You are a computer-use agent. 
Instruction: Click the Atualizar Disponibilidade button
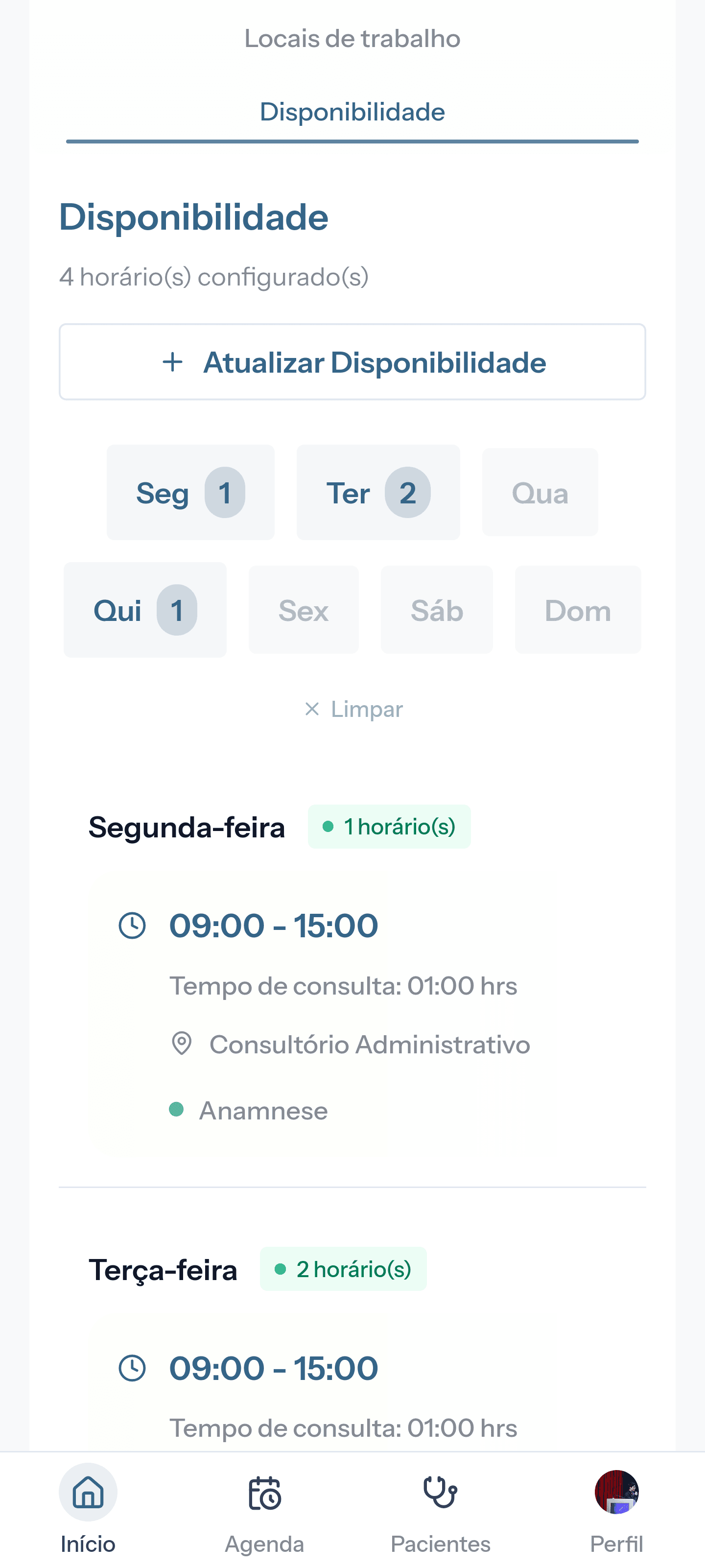352,362
